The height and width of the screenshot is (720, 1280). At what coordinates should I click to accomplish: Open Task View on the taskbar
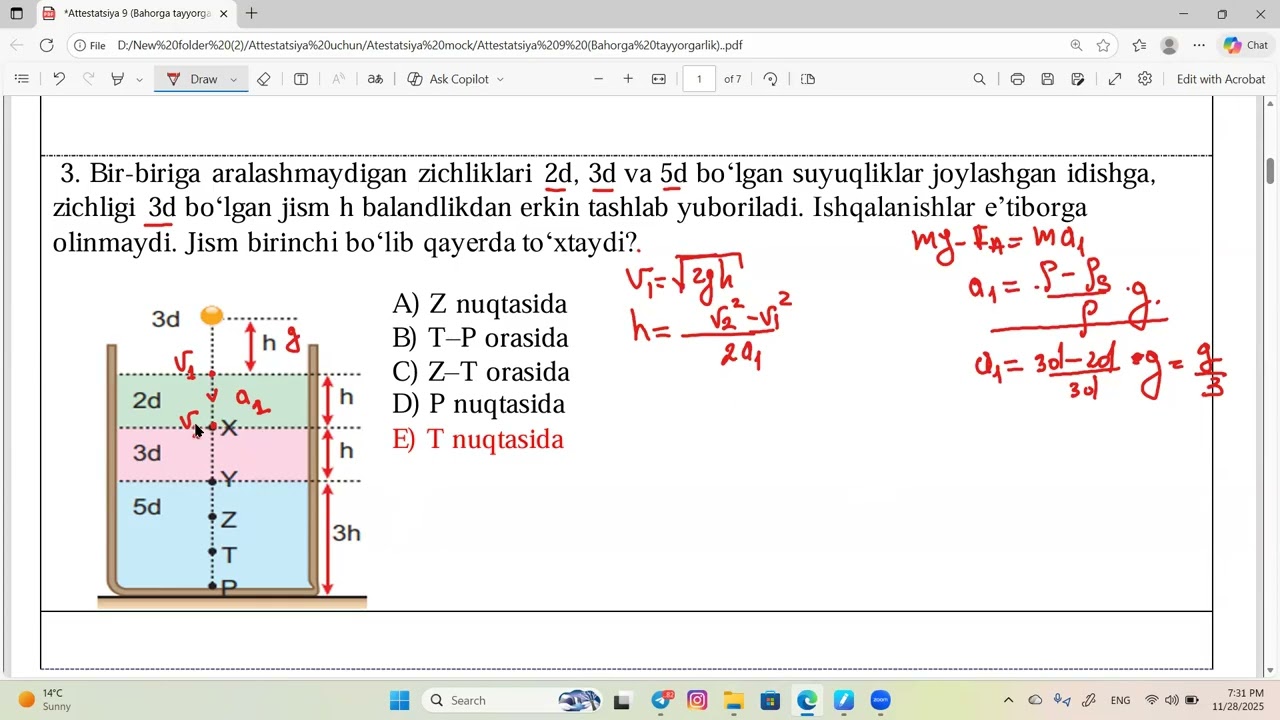click(622, 700)
